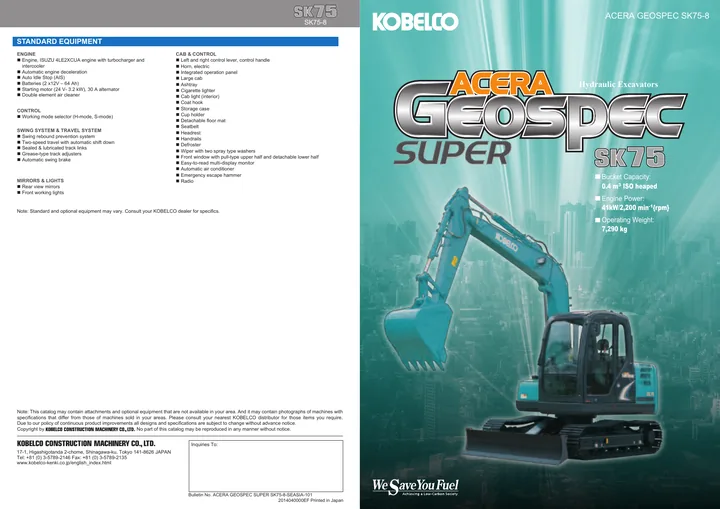
Task: Click the 'Inquiries To:' box
Action: (x=266, y=466)
